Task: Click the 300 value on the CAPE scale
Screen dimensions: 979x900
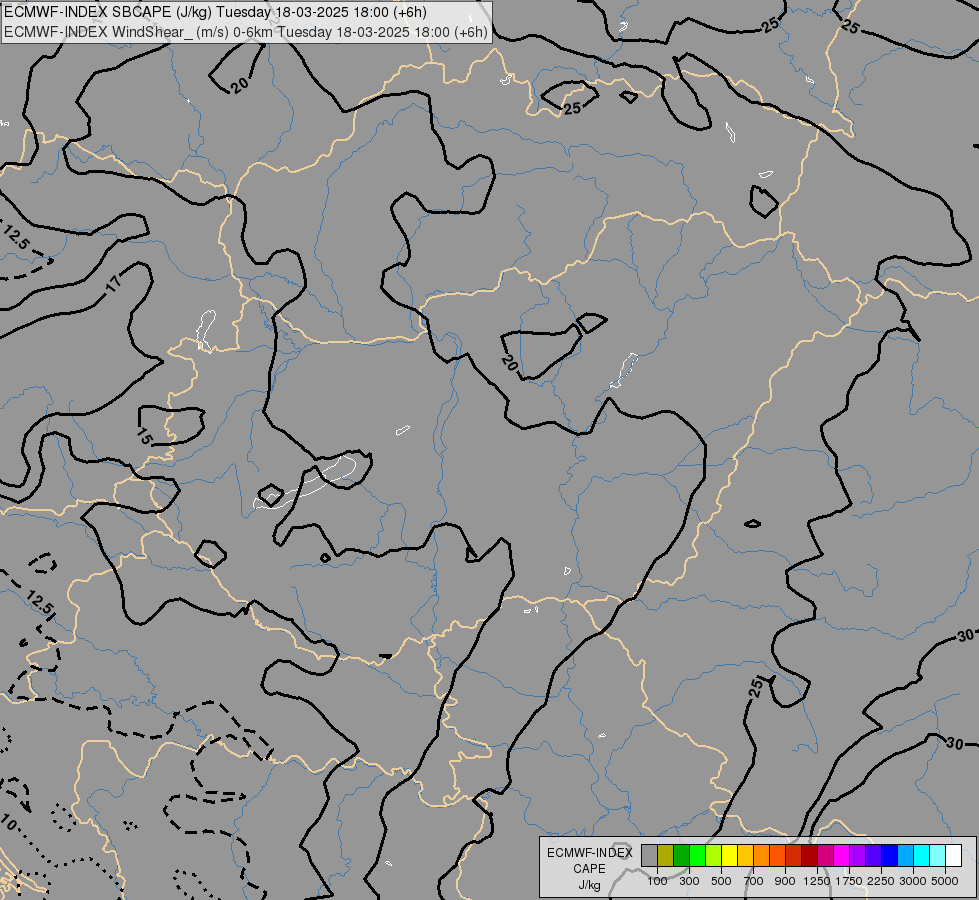Action: pyautogui.click(x=689, y=881)
